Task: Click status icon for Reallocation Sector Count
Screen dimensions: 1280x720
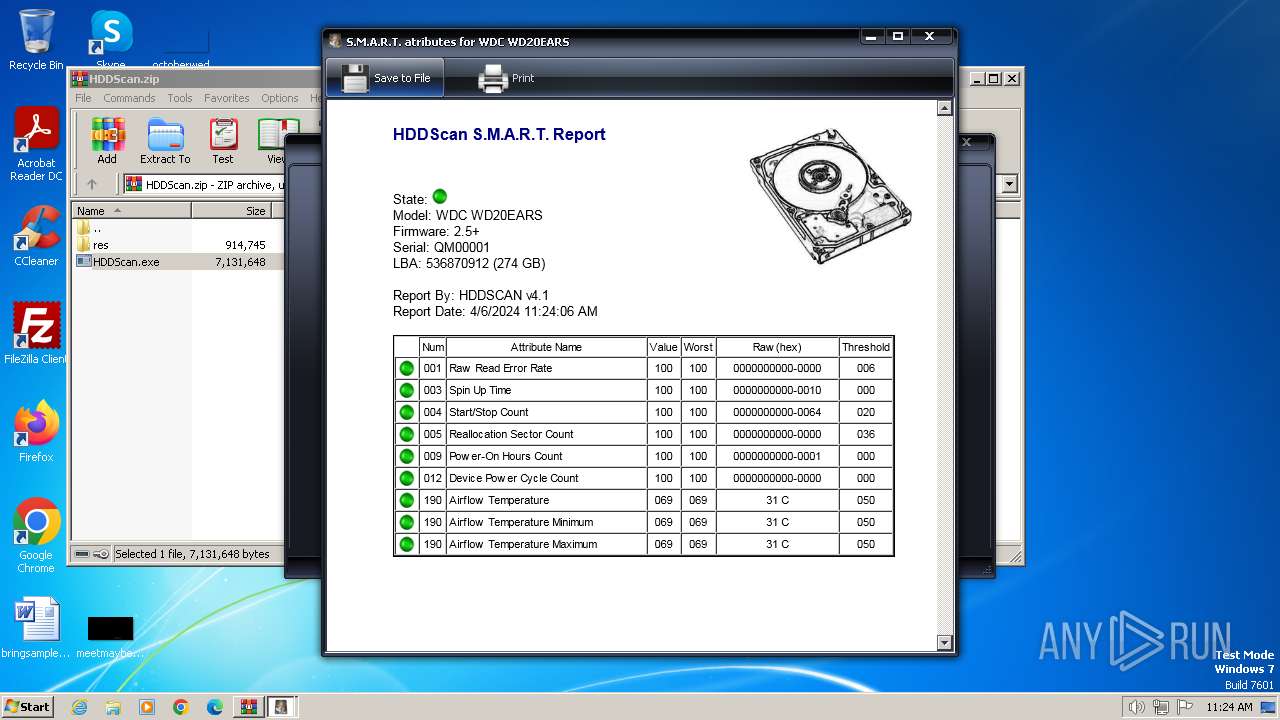Action: click(406, 434)
